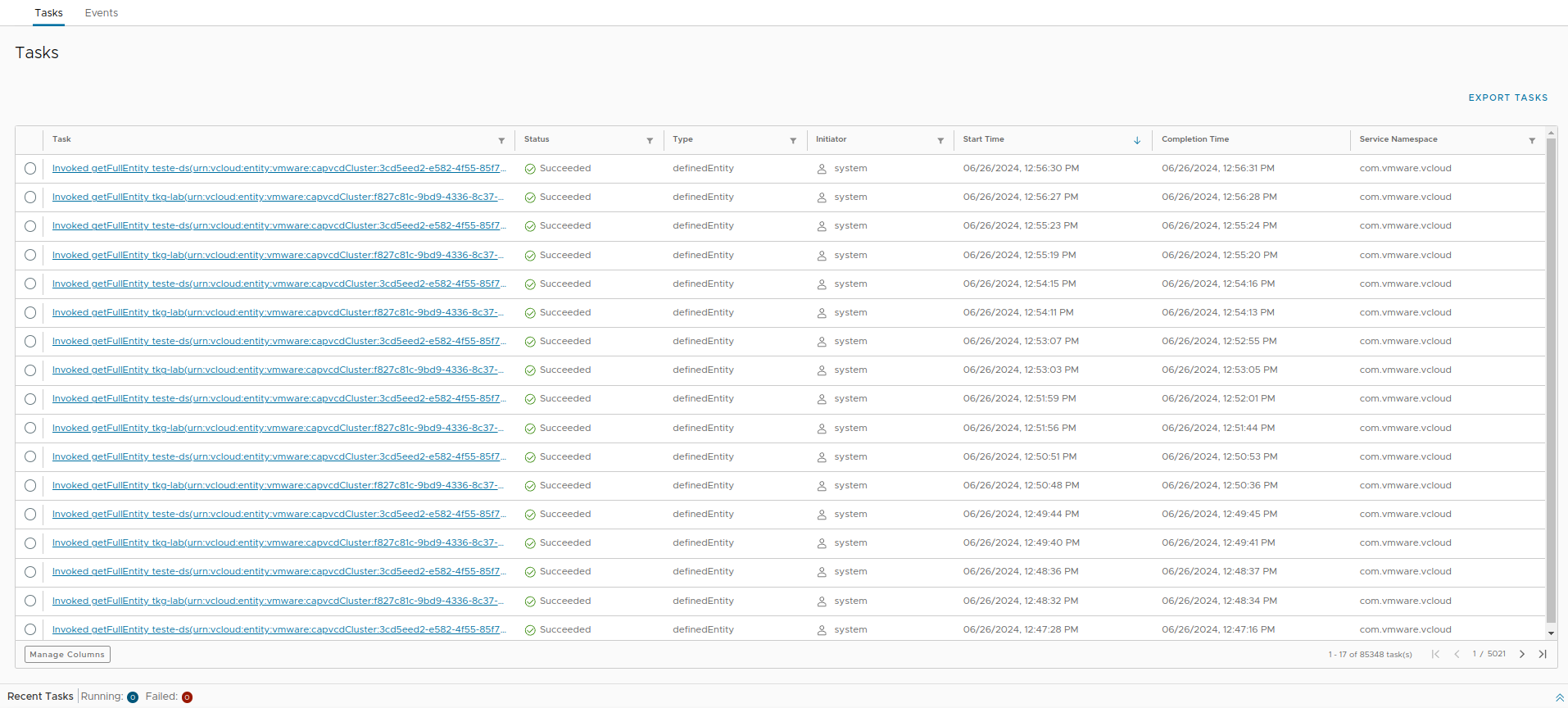Click the Type column filter icon
The width and height of the screenshot is (1568, 708).
click(x=793, y=141)
